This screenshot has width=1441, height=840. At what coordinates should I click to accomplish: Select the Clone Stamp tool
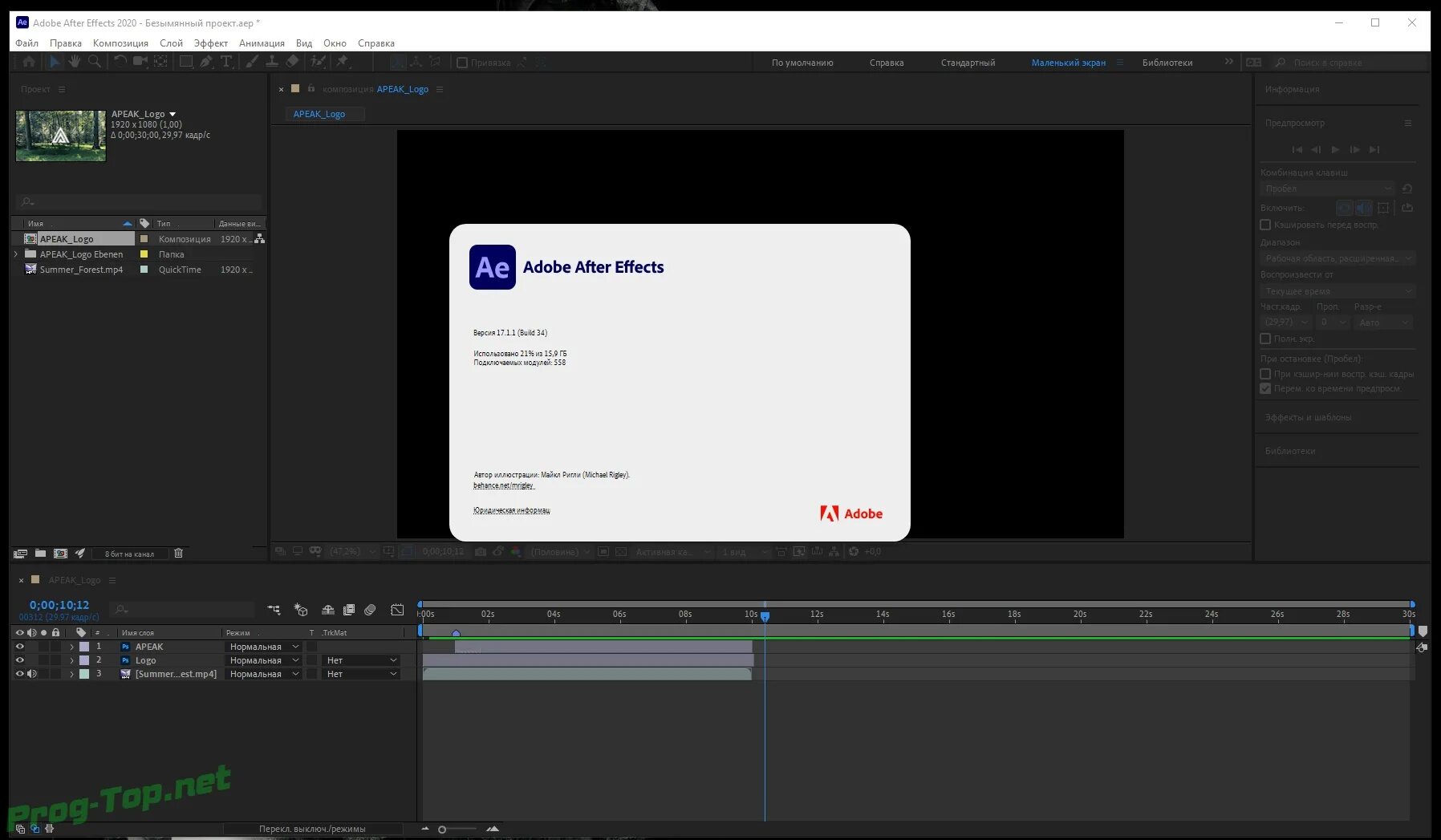(272, 62)
